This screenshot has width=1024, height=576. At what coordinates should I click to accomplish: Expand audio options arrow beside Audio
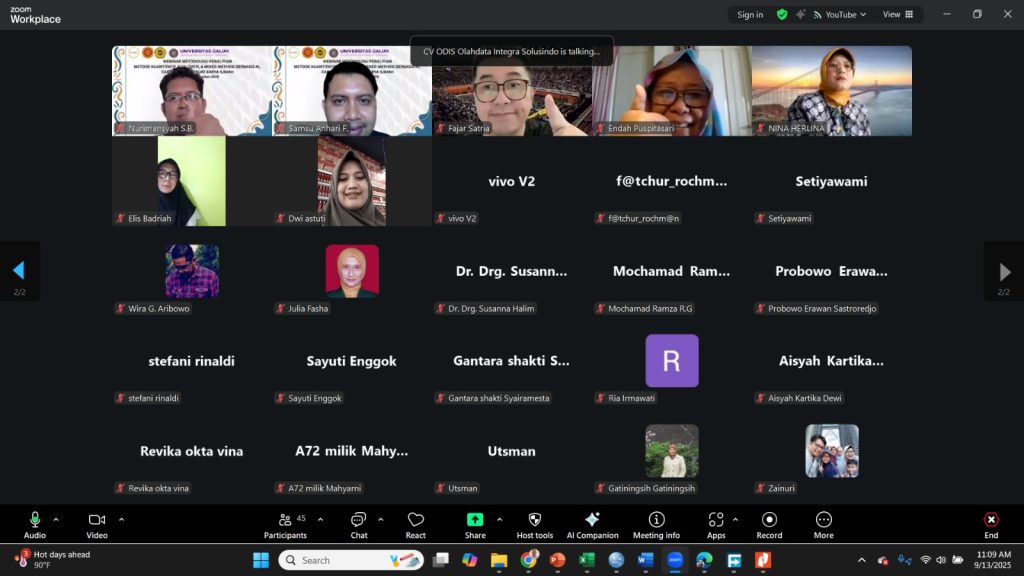(x=56, y=519)
